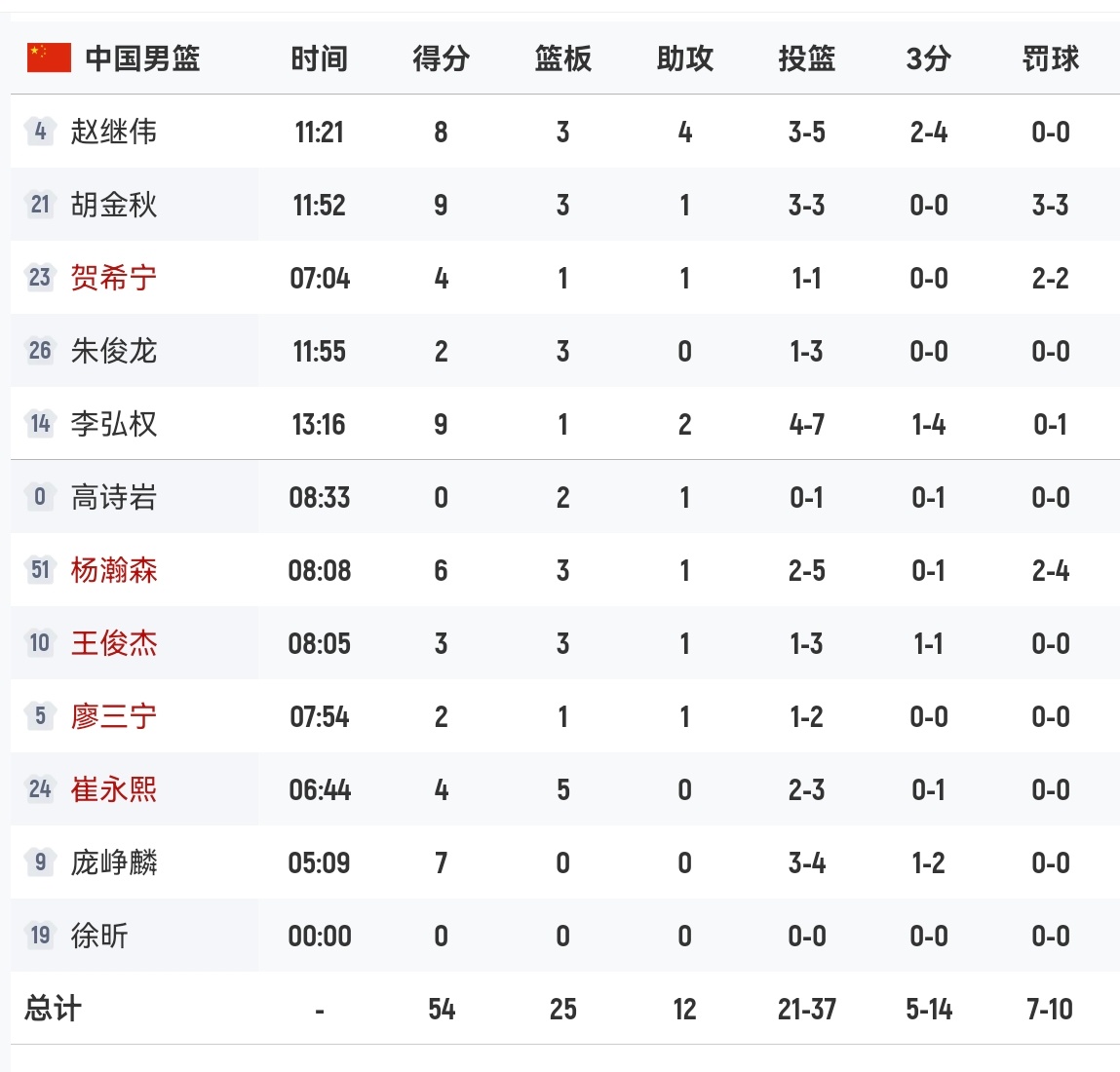The width and height of the screenshot is (1120, 1072).
Task: Click jersey number 19 badge for 徐昕
Action: (40, 935)
